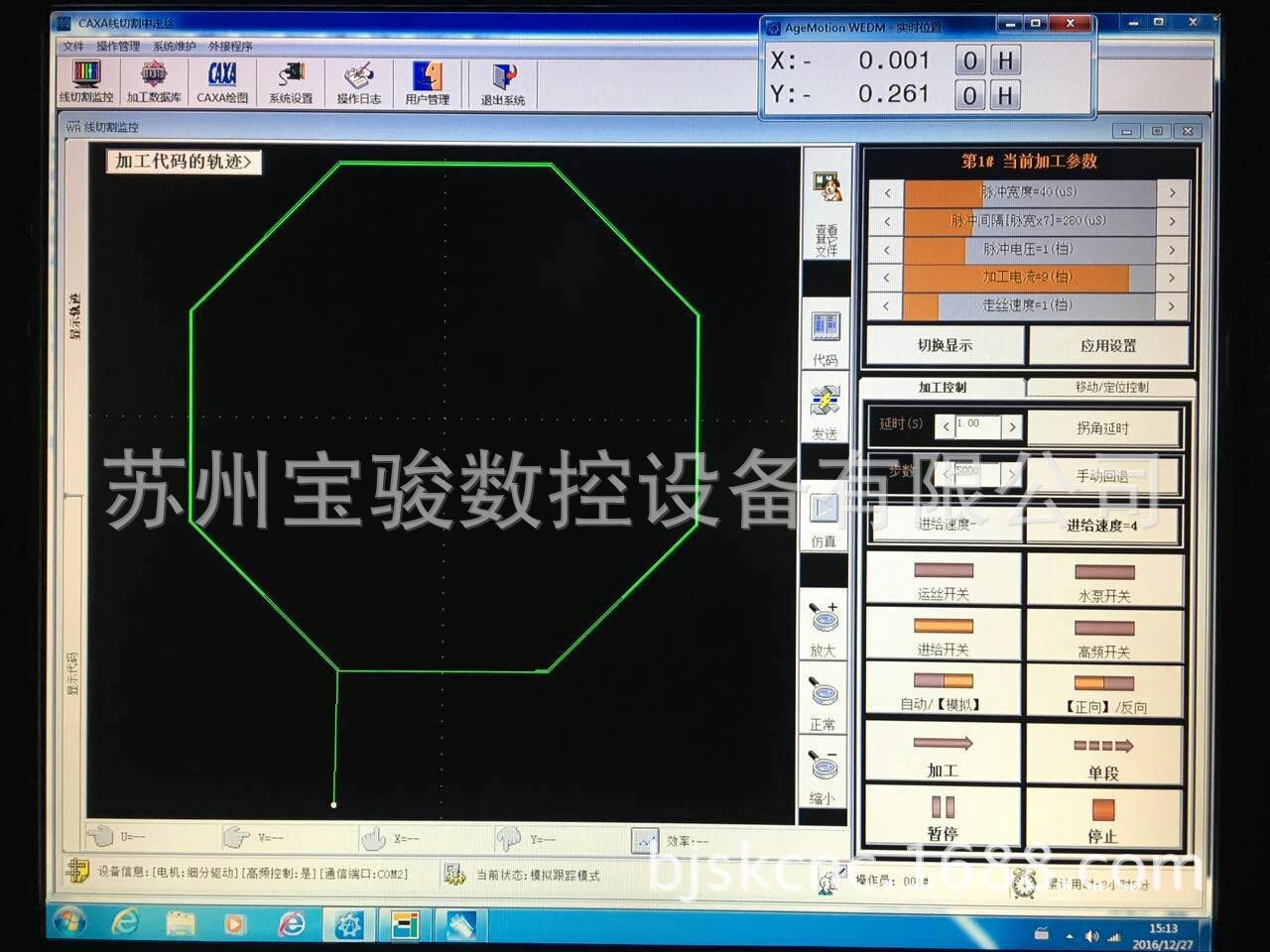Click the 脉冲宽度=40 slider bar
This screenshot has width=1270, height=952.
point(1030,192)
